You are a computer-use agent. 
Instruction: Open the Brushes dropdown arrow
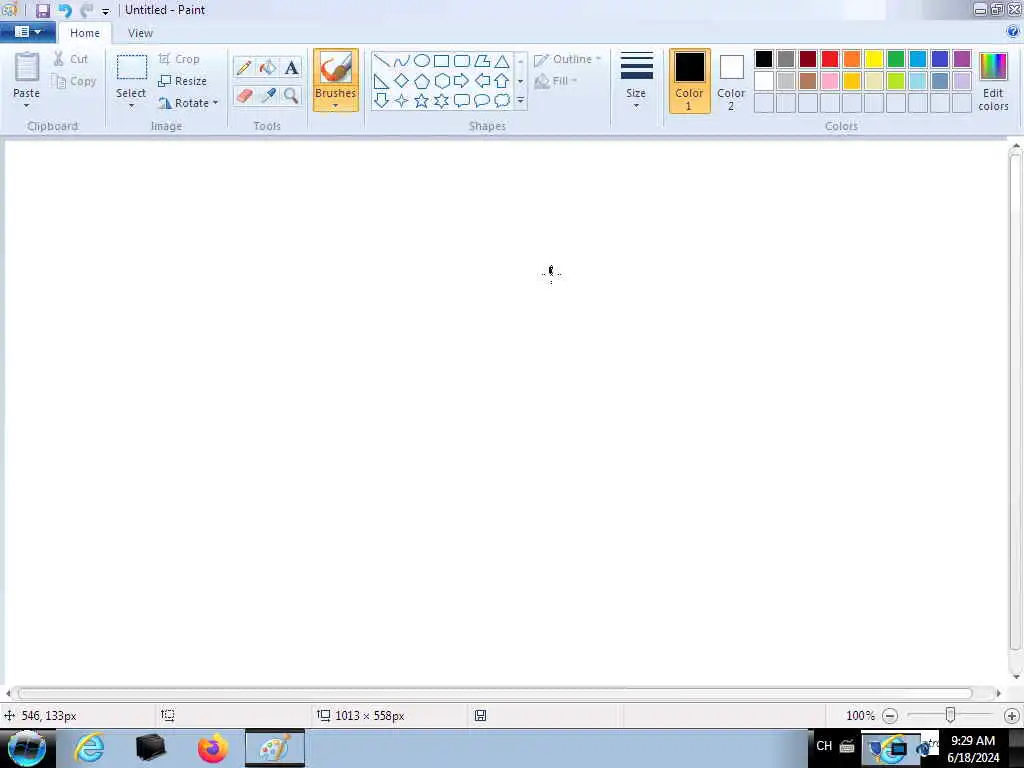coord(336,106)
